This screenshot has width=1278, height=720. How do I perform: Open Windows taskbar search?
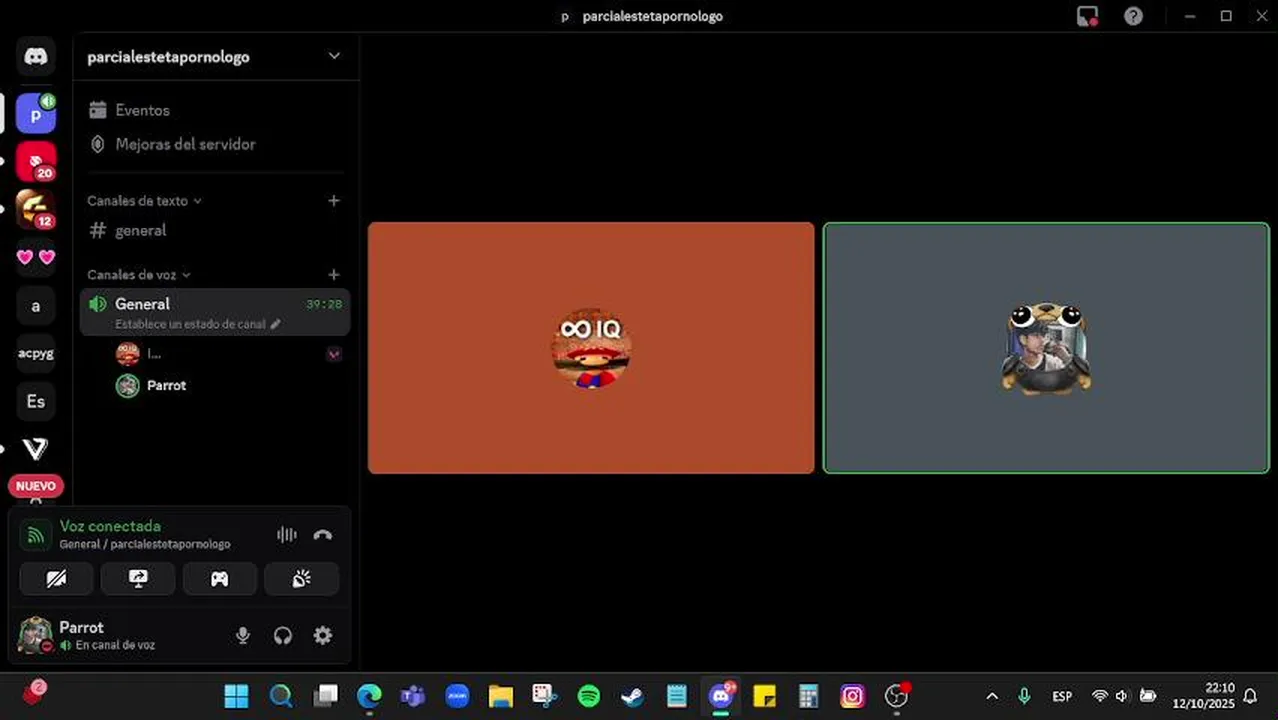coord(281,696)
